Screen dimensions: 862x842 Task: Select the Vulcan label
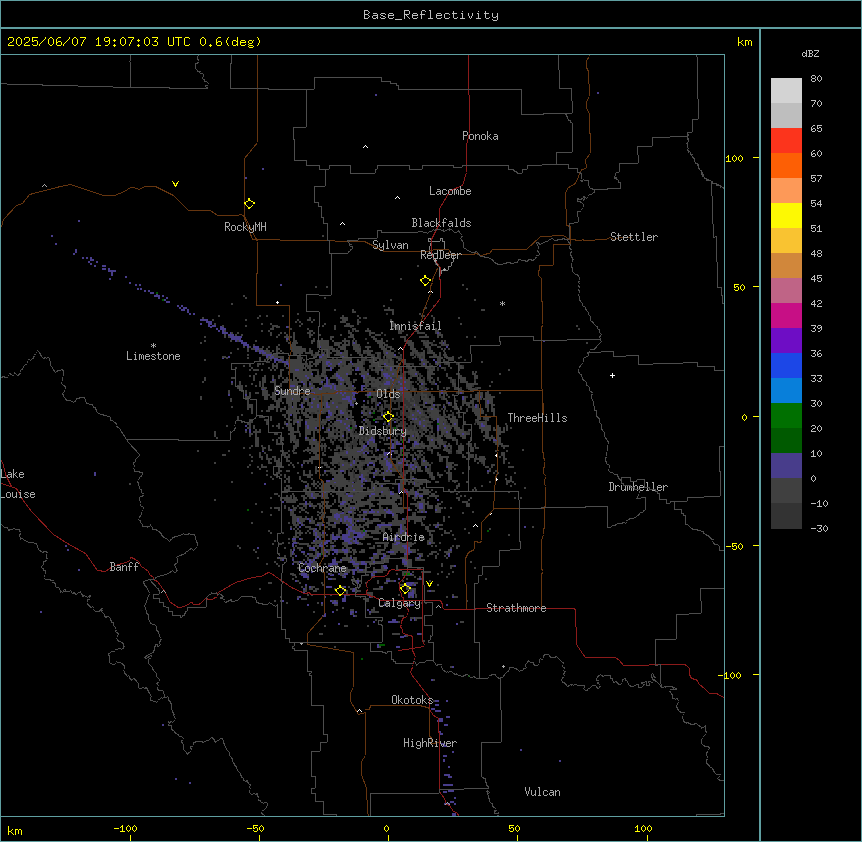click(543, 792)
